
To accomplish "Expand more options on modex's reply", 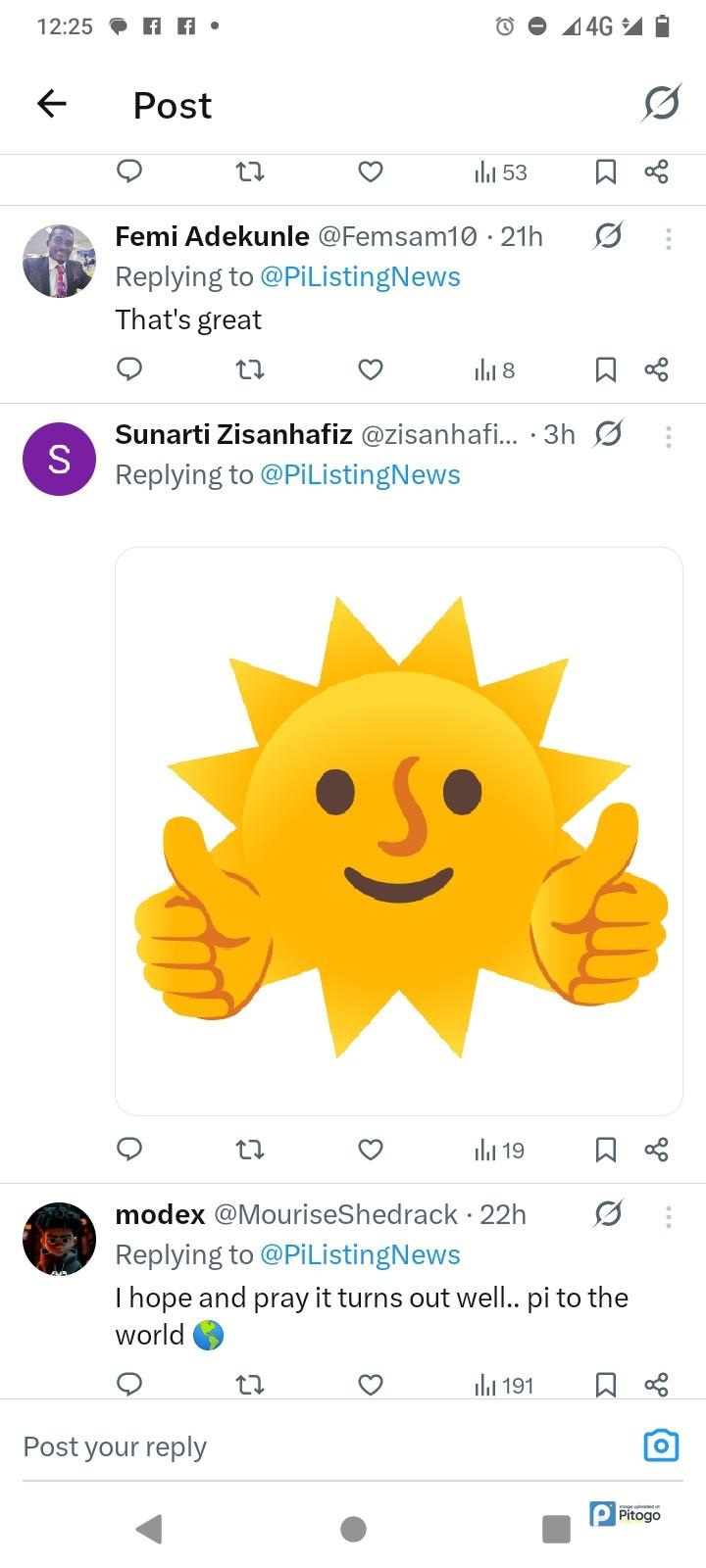I will (668, 1216).
